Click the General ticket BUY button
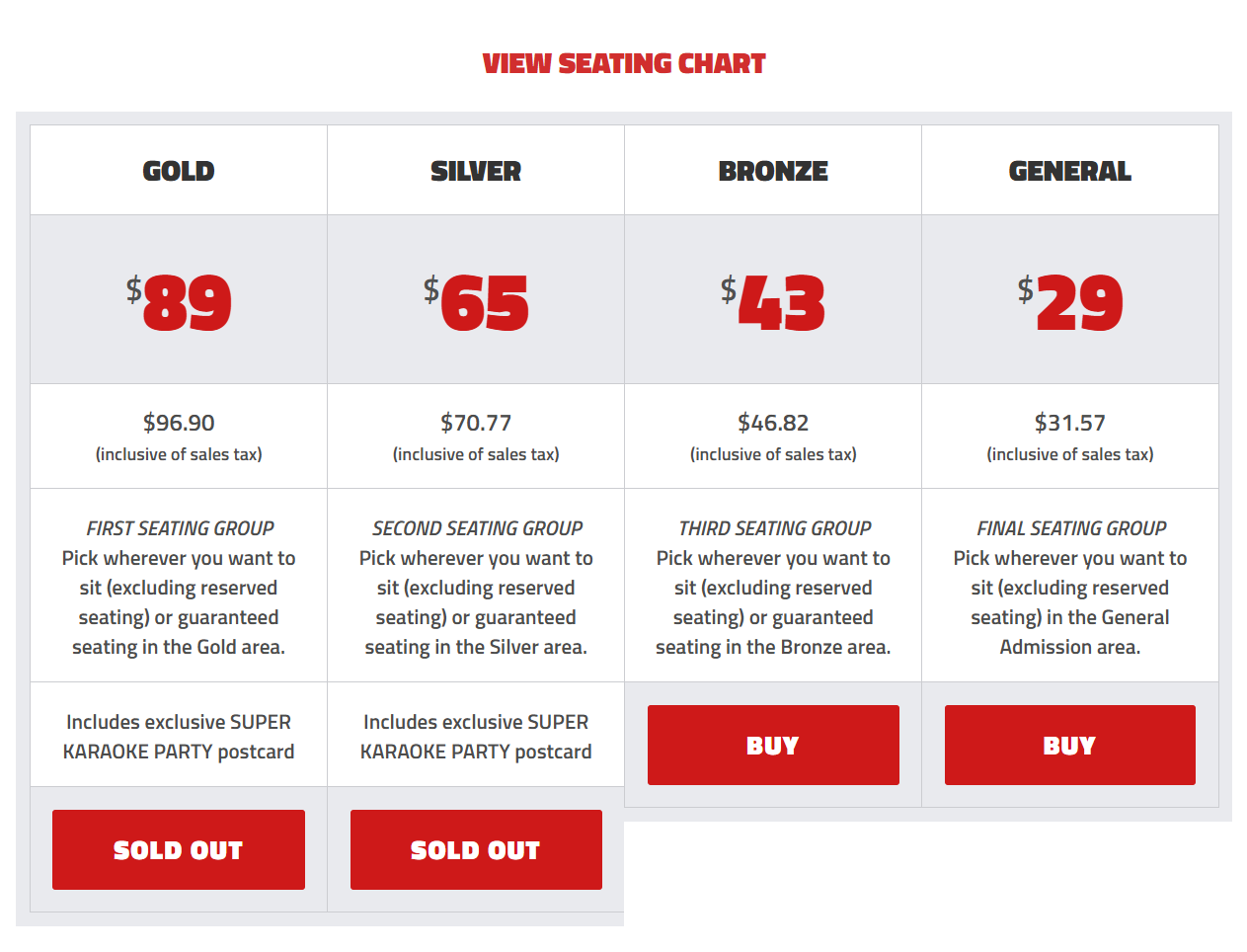Viewport: 1247px width, 952px height. coord(1070,745)
